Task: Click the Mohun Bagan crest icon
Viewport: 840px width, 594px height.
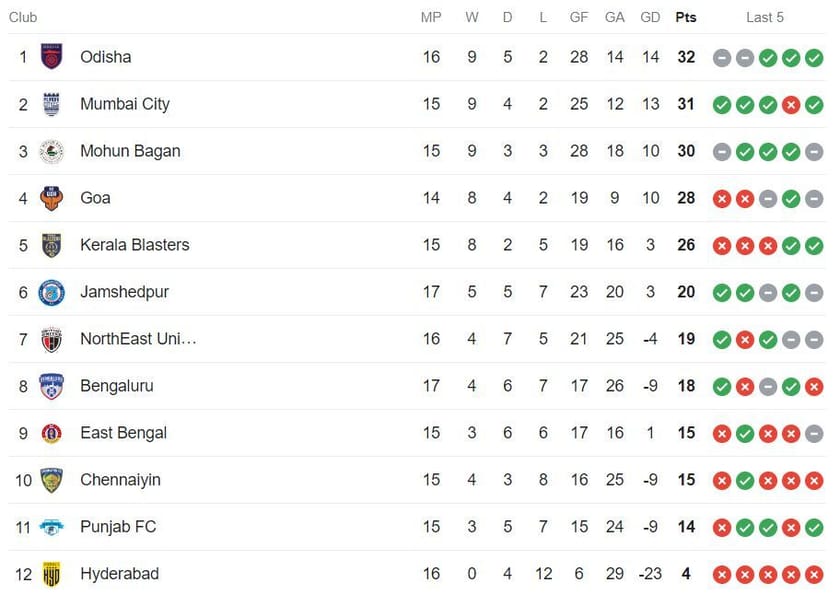Action: pyautogui.click(x=51, y=151)
